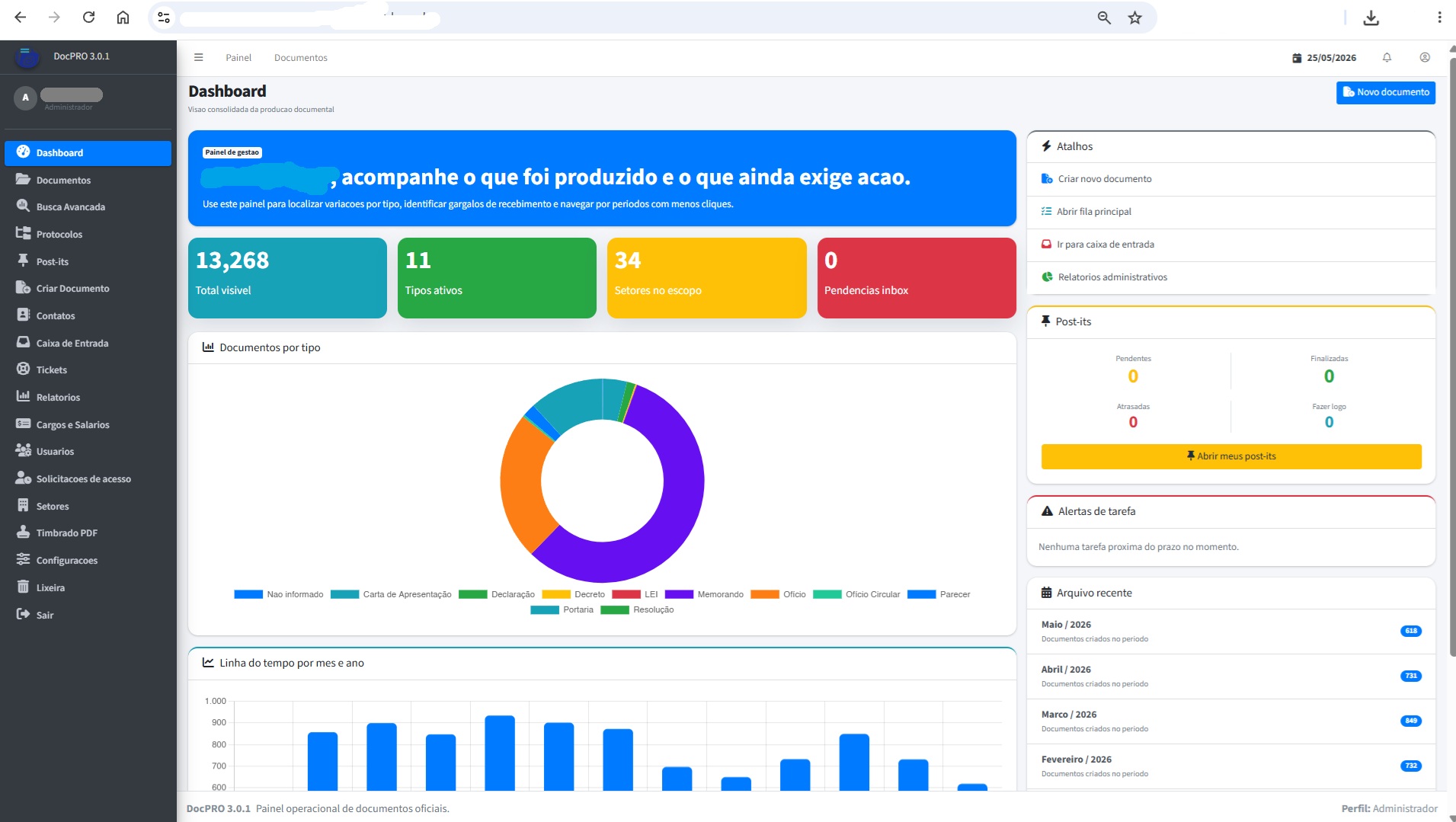Open Cargos e Salarios icon
This screenshot has width=1456, height=822.
tap(23, 424)
